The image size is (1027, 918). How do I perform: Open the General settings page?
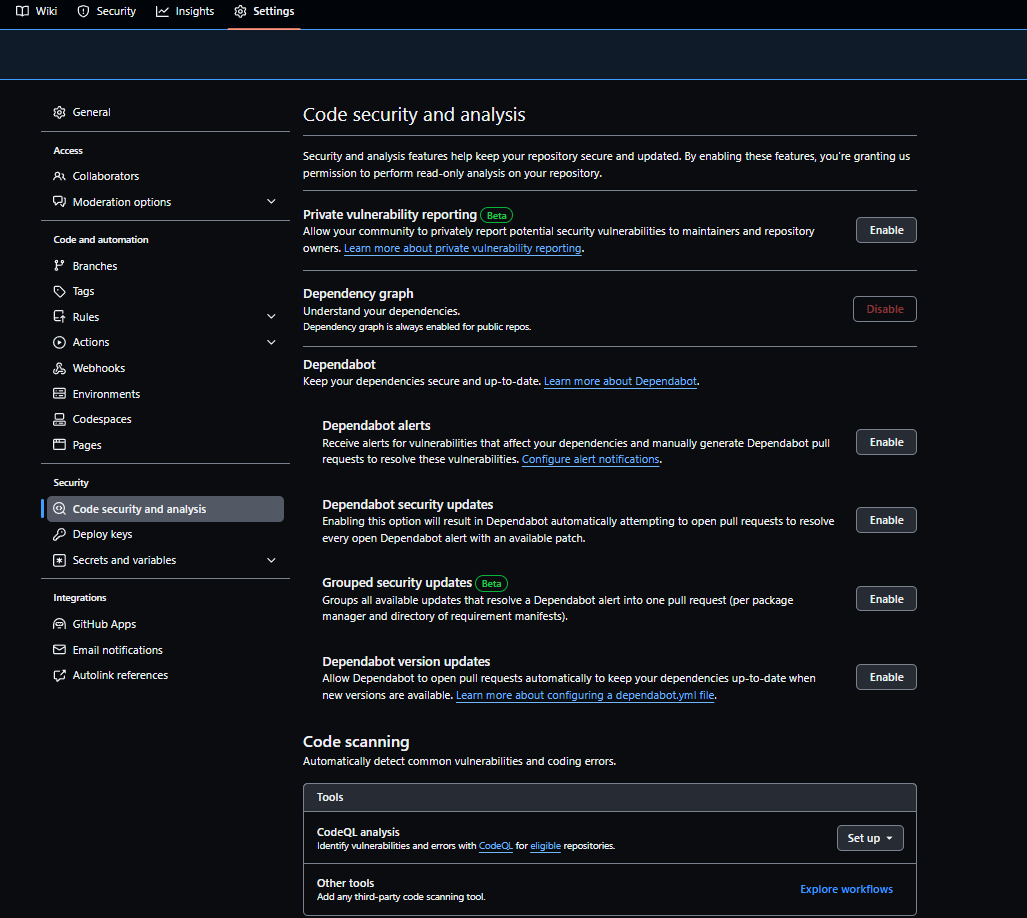point(91,112)
